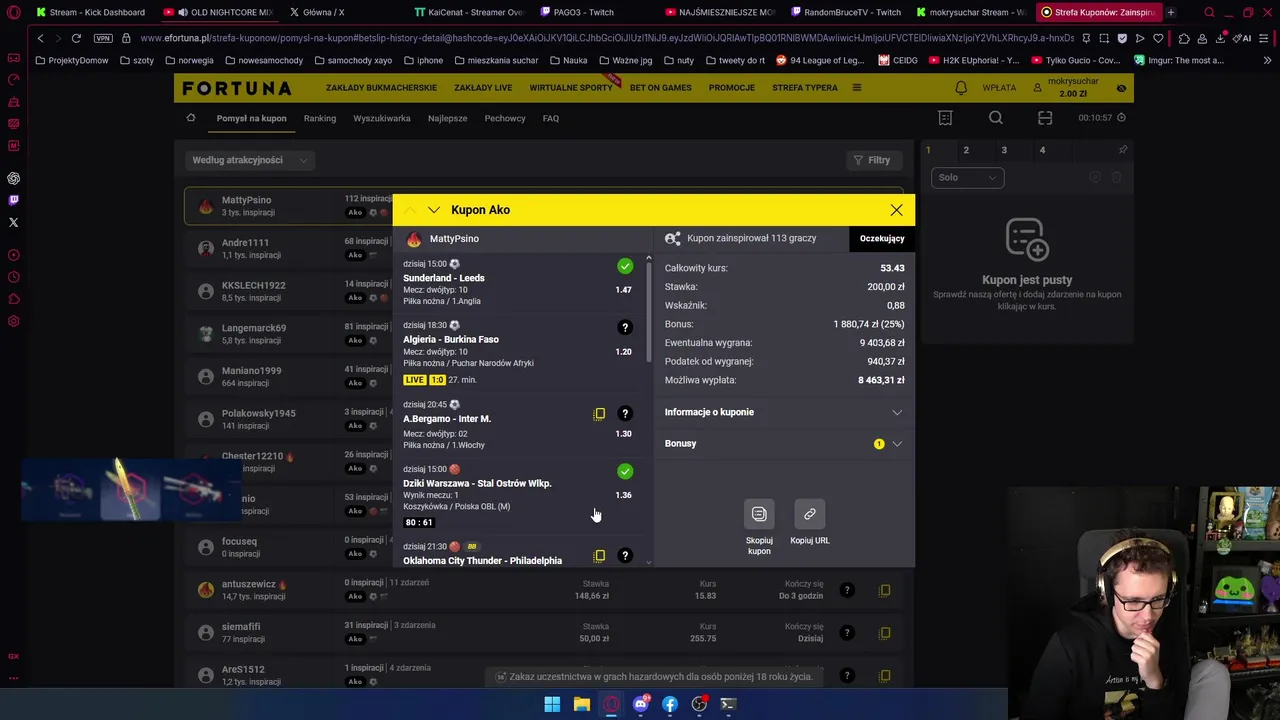Open pending status of siemafifi coupon
This screenshot has height=720, width=1280.
click(846, 633)
